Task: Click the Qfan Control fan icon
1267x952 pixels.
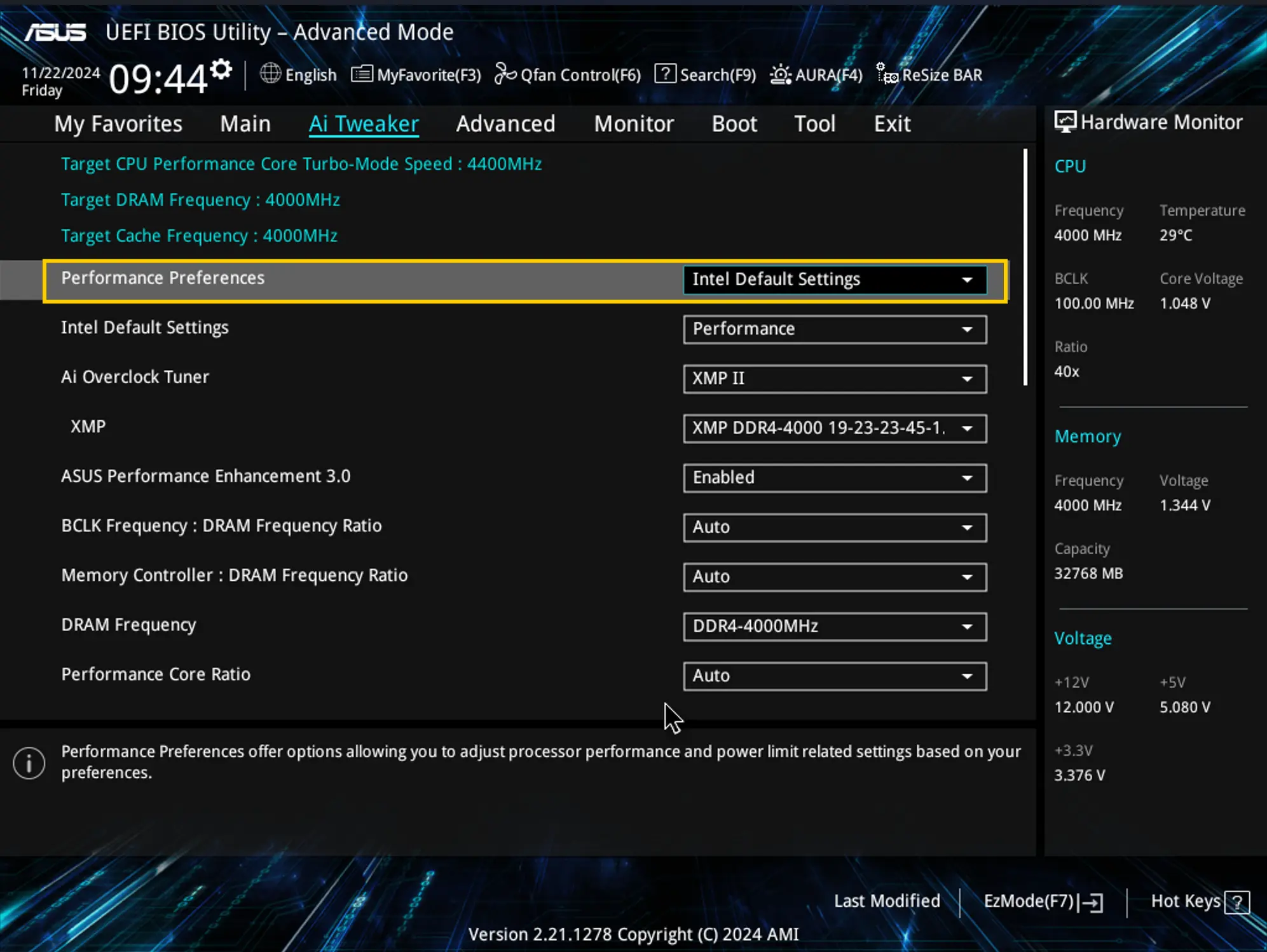Action: (505, 74)
